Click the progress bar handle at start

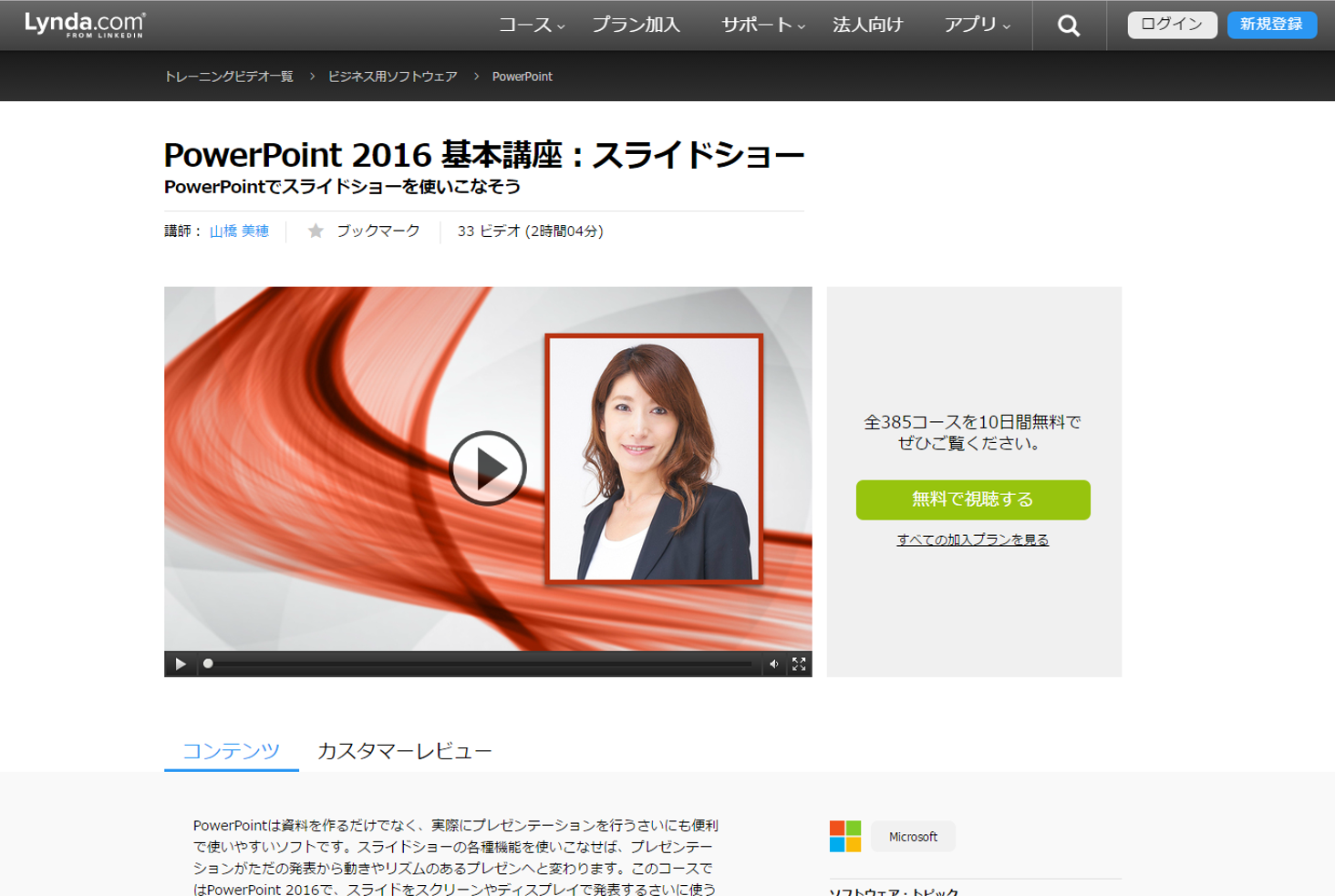click(x=208, y=664)
